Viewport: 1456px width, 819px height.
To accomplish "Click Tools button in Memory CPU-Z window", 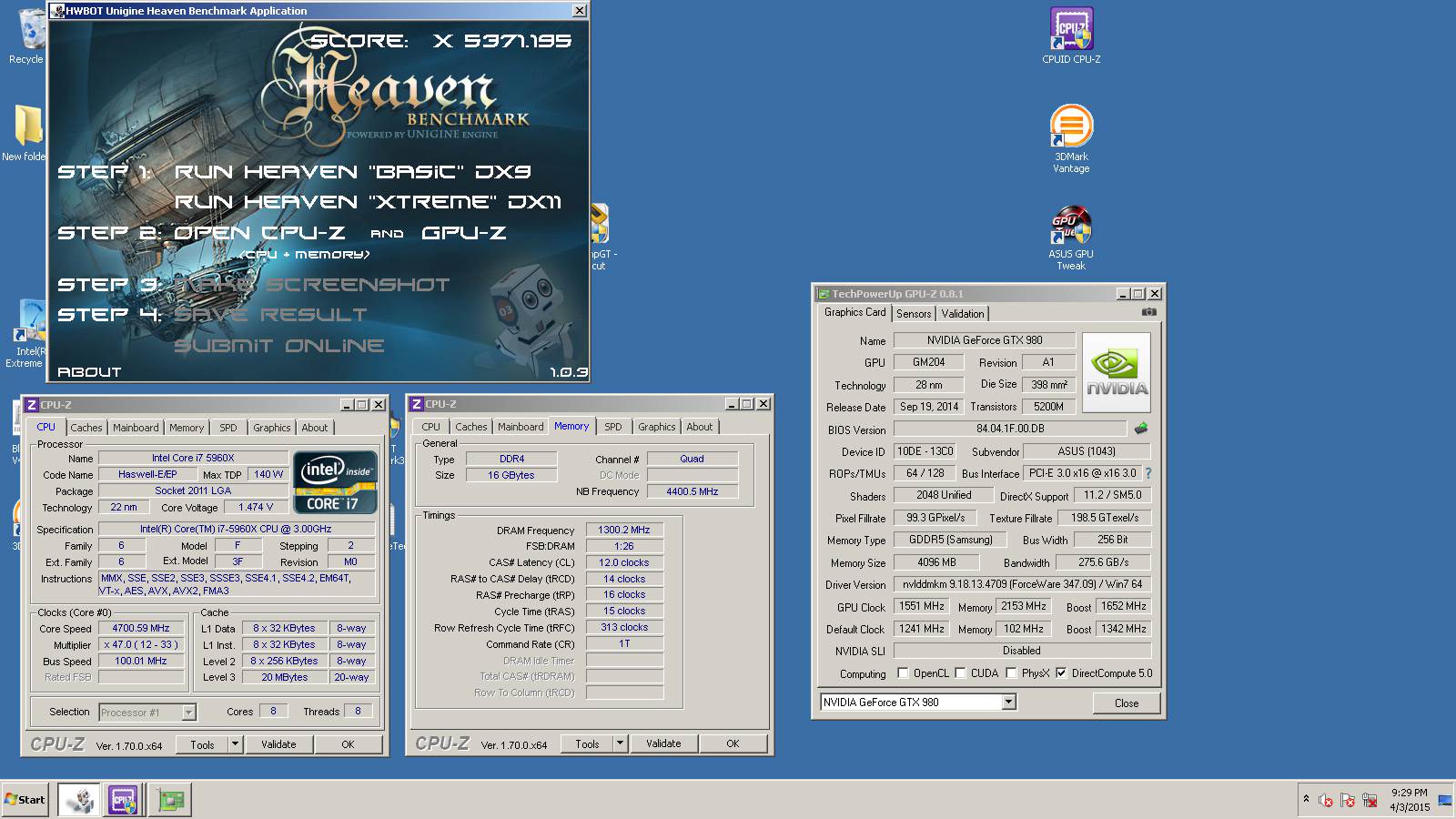I will pos(587,743).
